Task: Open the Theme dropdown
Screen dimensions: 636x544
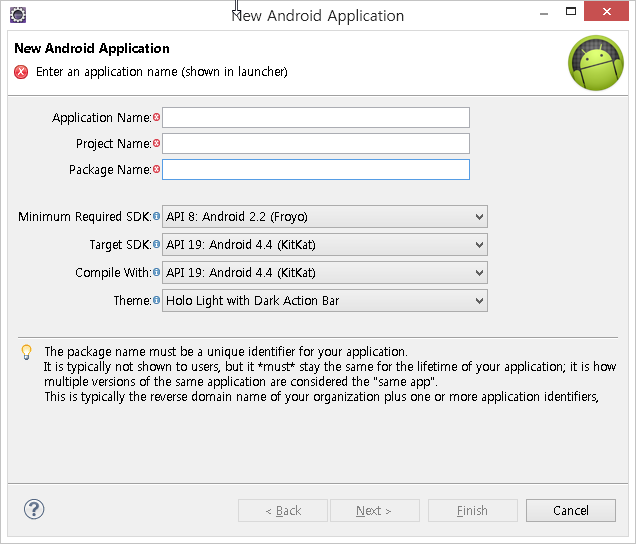Action: click(x=325, y=301)
